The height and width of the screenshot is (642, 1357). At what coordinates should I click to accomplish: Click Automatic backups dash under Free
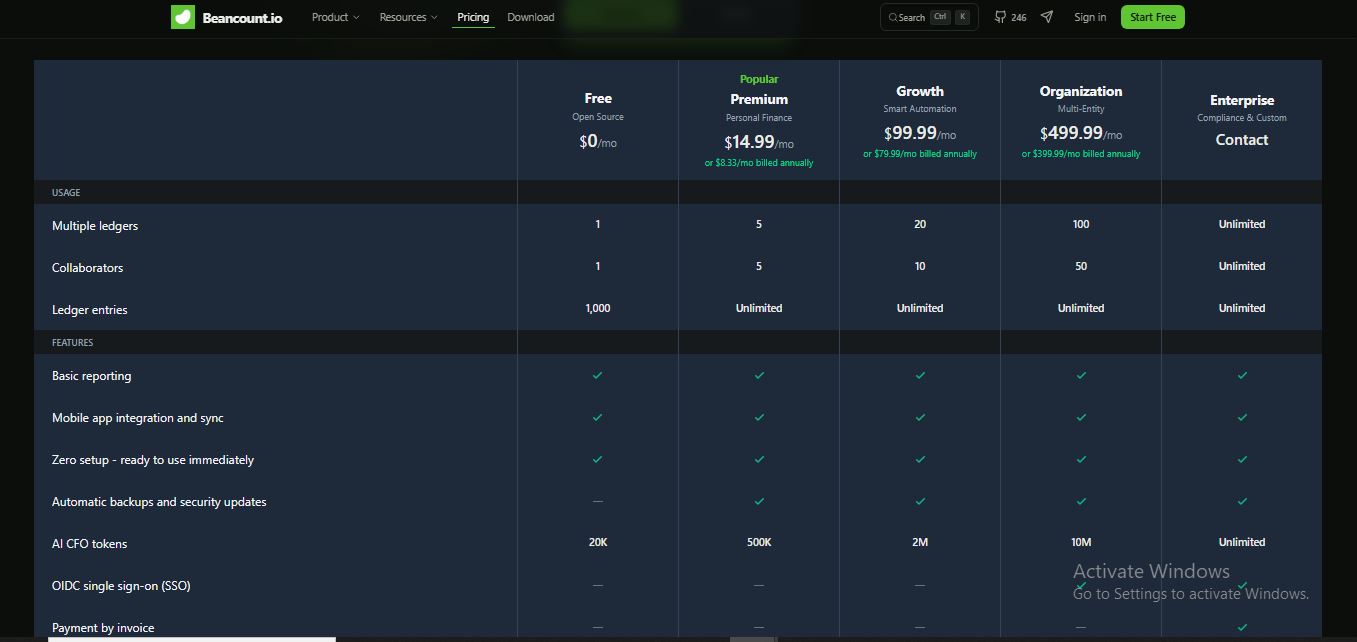(598, 501)
